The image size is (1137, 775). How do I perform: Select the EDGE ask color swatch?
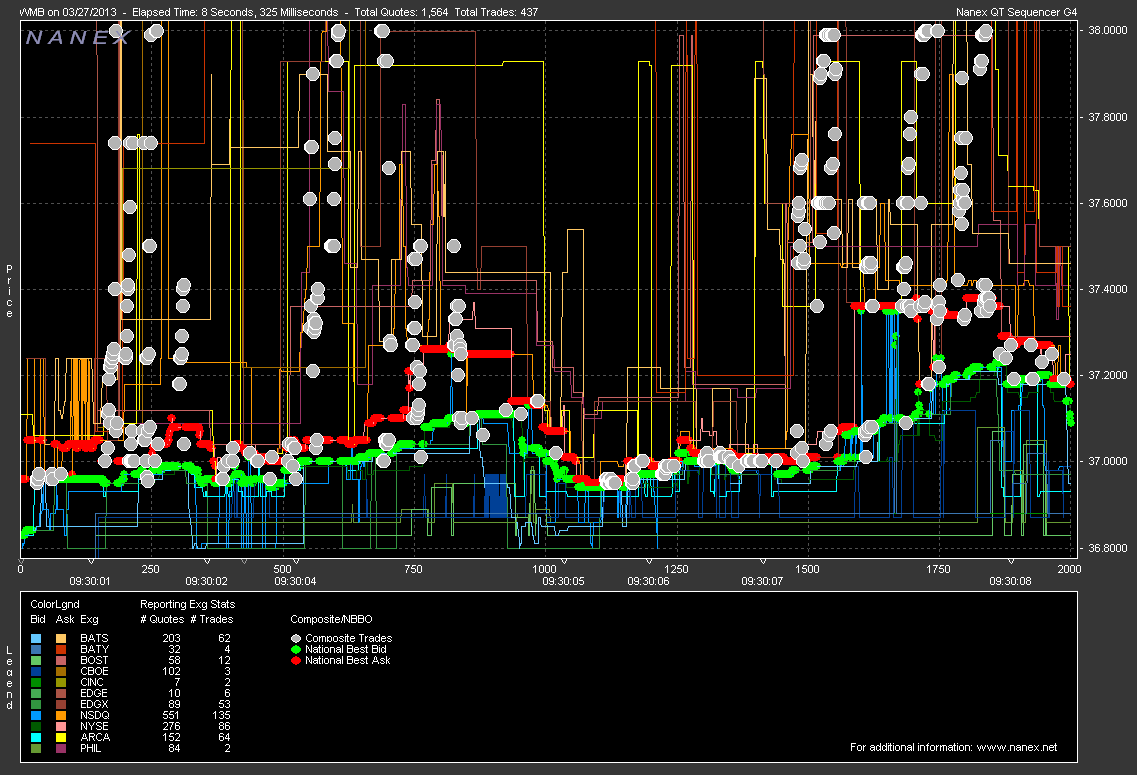(62, 694)
